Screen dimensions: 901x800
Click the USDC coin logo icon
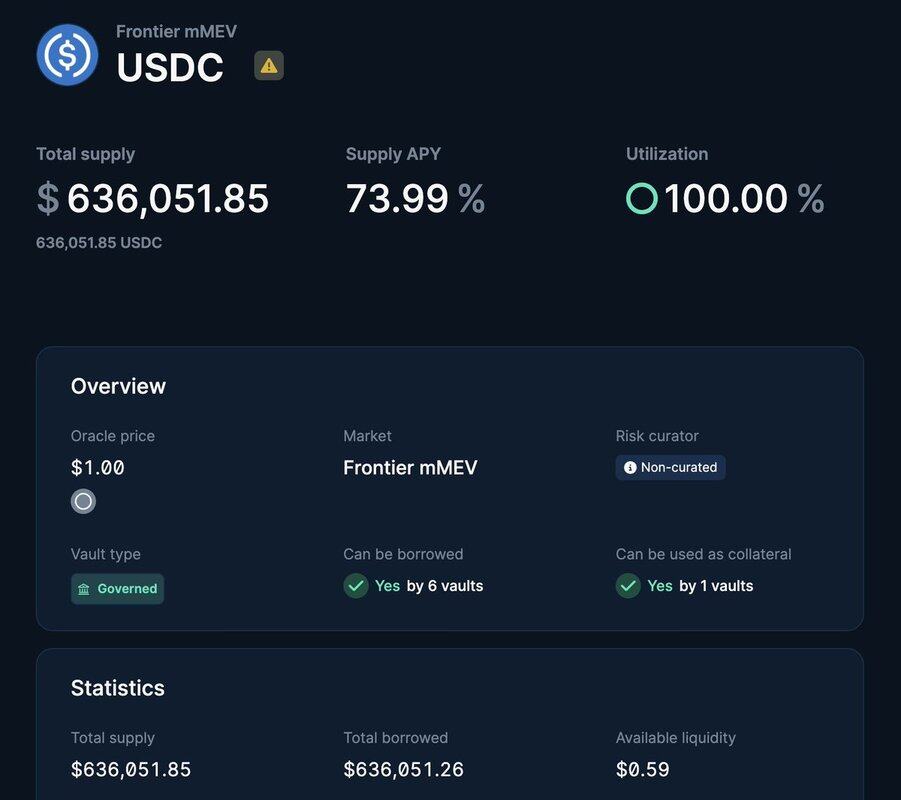coord(67,55)
